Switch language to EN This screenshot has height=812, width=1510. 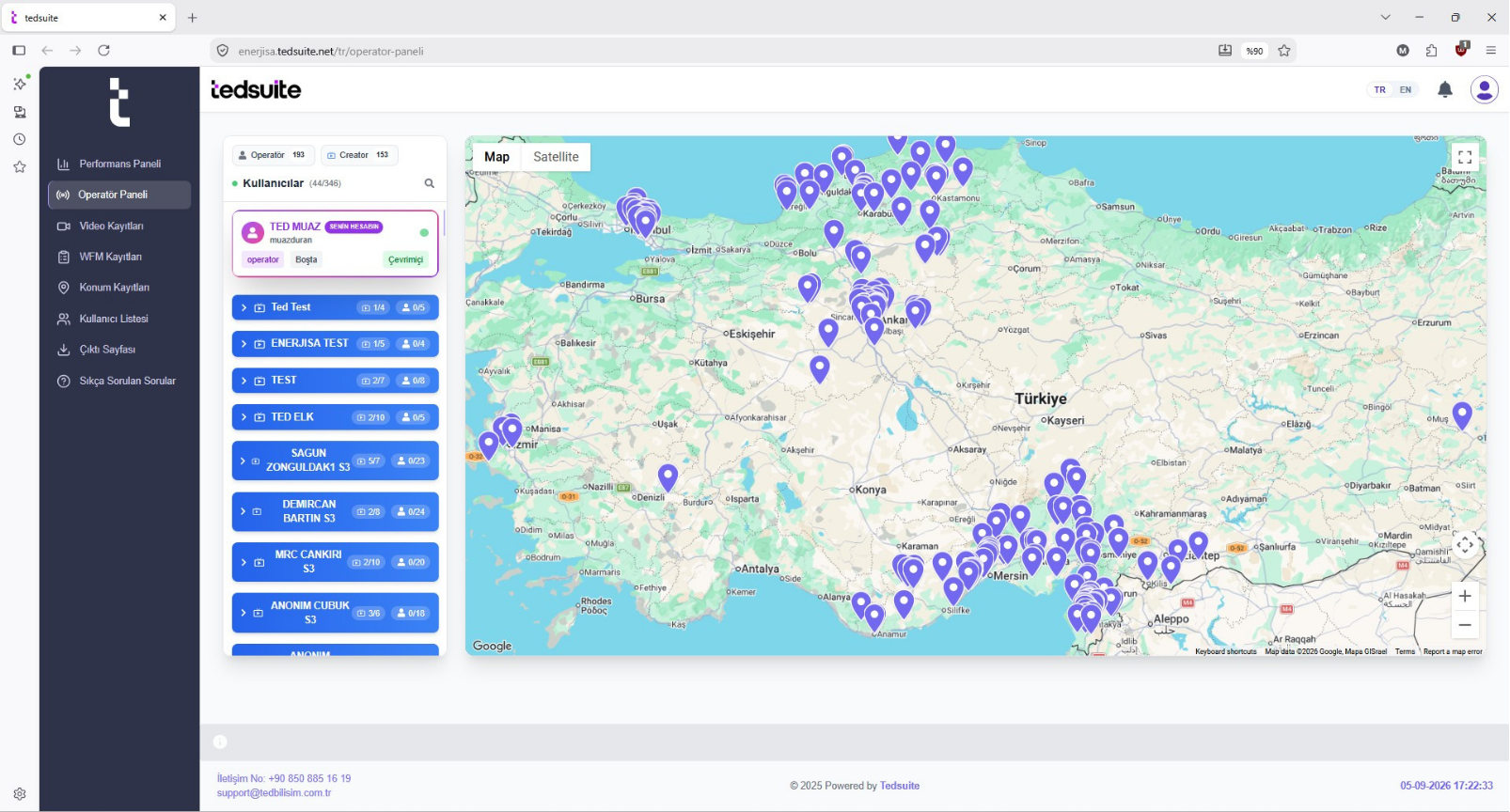pyautogui.click(x=1406, y=90)
